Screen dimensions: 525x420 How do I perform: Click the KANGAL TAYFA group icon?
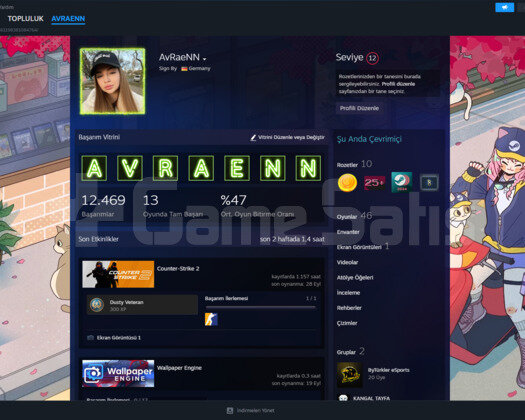344,398
